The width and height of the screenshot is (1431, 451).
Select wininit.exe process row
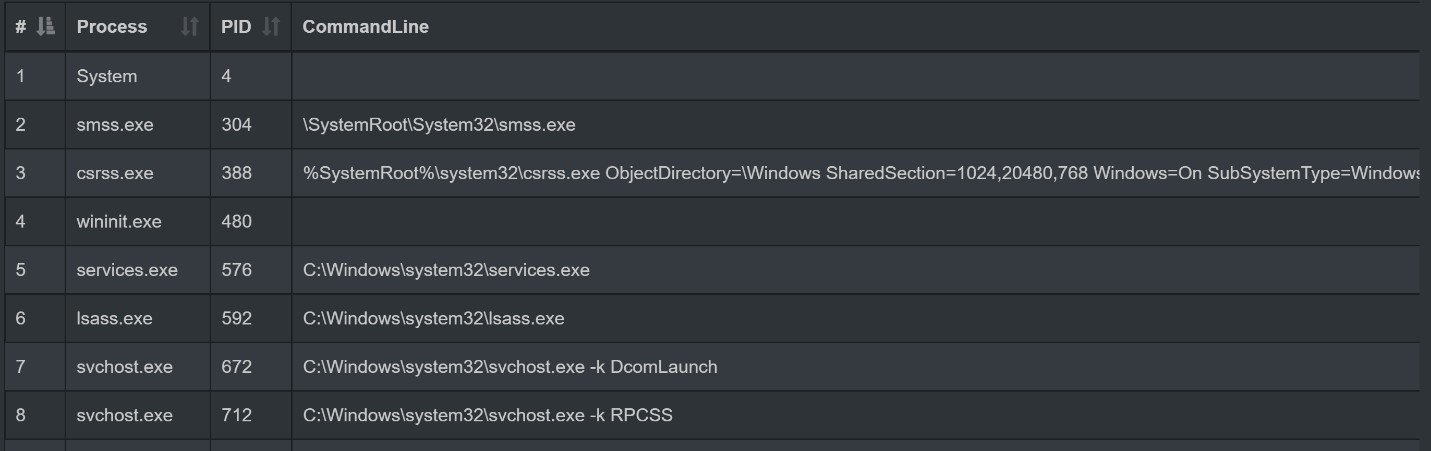(x=712, y=221)
